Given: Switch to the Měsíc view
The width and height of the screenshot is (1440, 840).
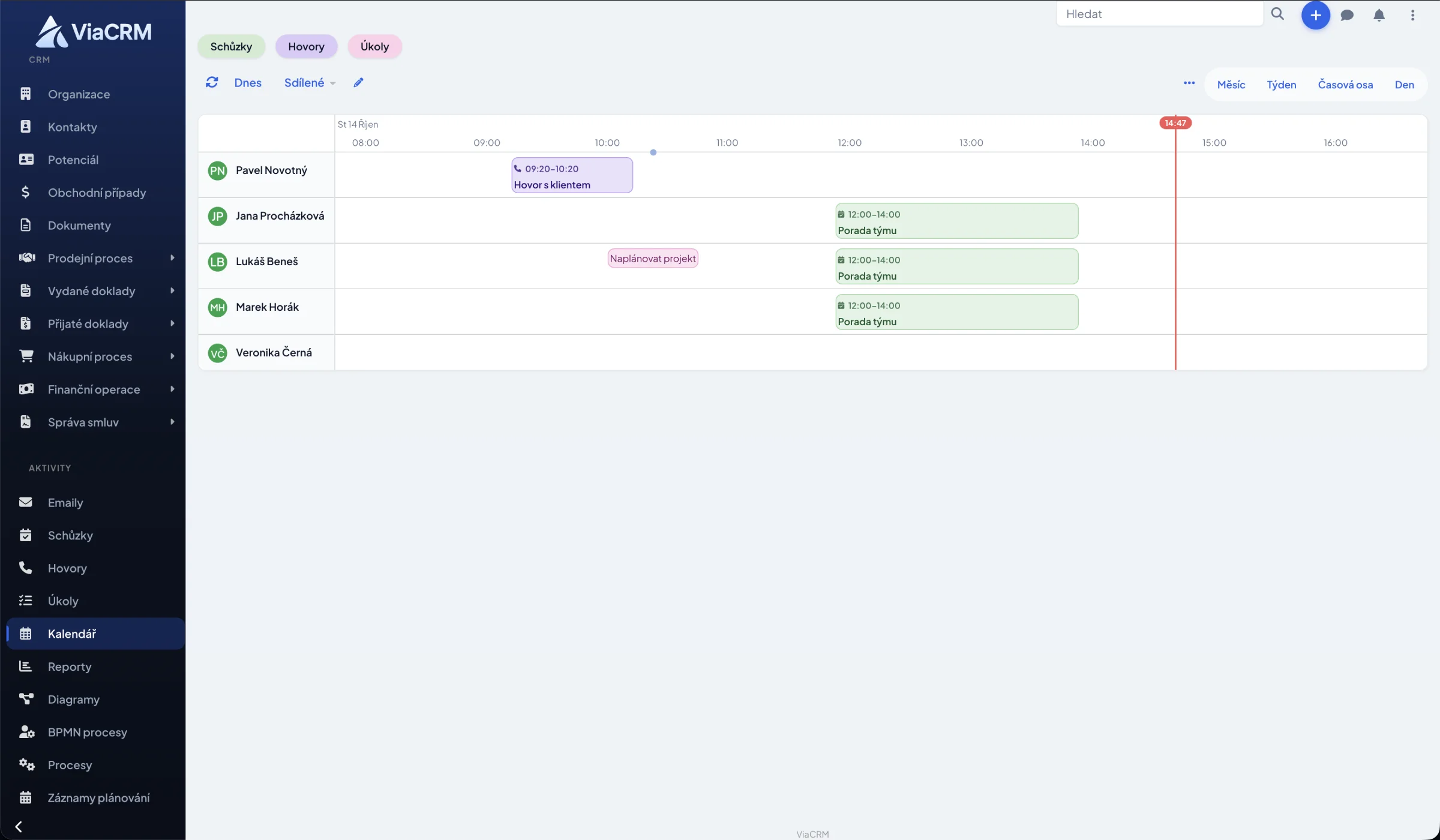Looking at the screenshot, I should pos(1231,85).
